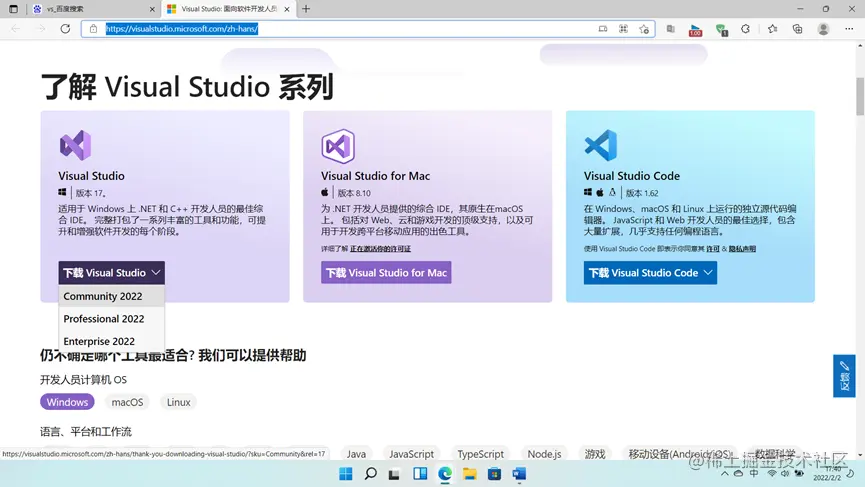Screen dimensions: 865x487
Task: Click the input method 中 indicator
Action: tap(754, 474)
